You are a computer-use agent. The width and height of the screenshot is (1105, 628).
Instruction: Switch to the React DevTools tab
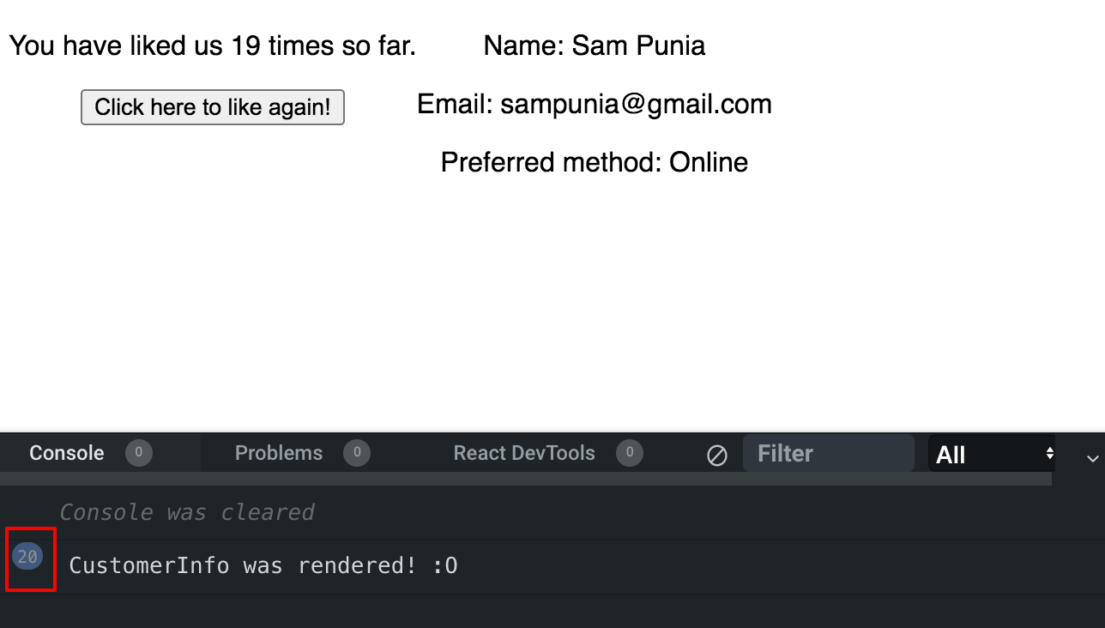pyautogui.click(x=523, y=453)
